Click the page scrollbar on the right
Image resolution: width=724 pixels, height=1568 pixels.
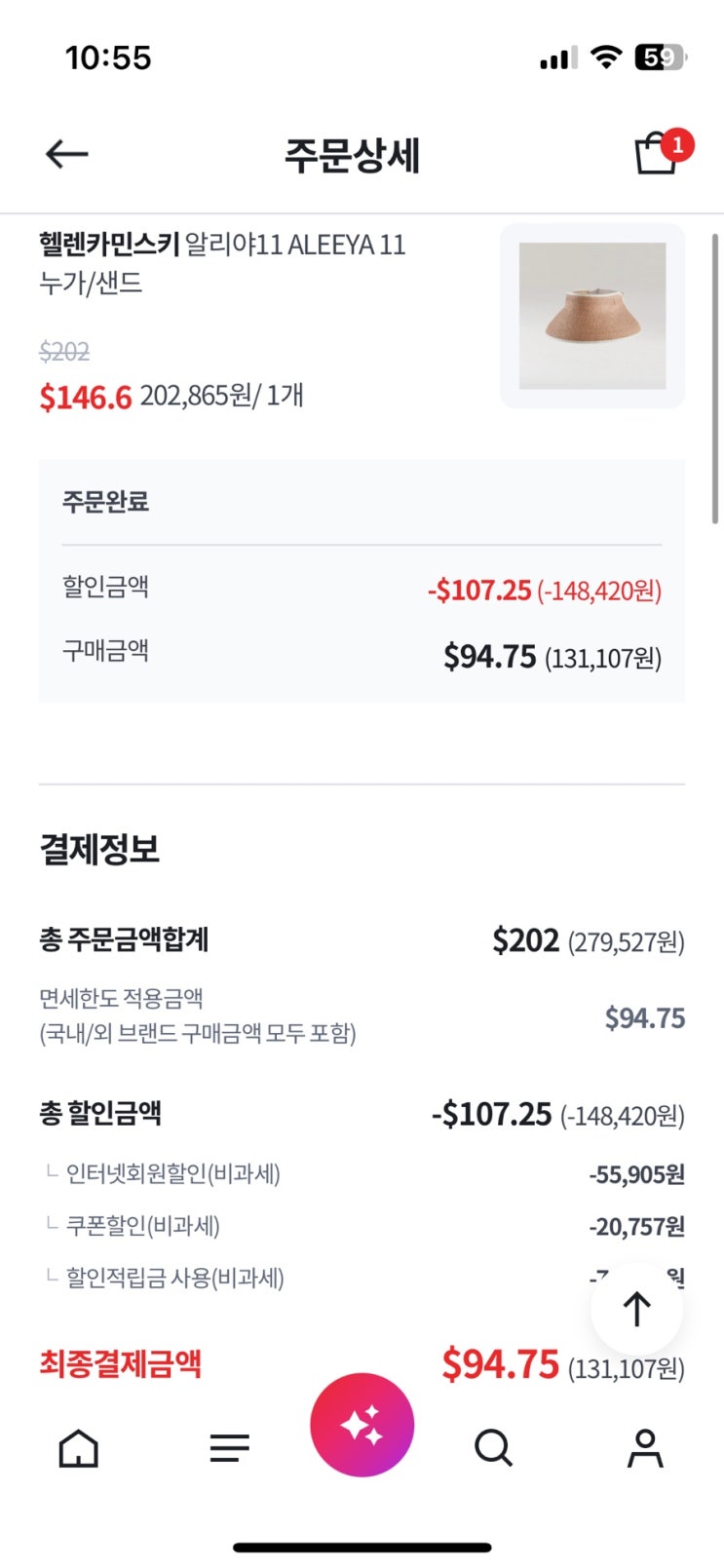[715, 380]
